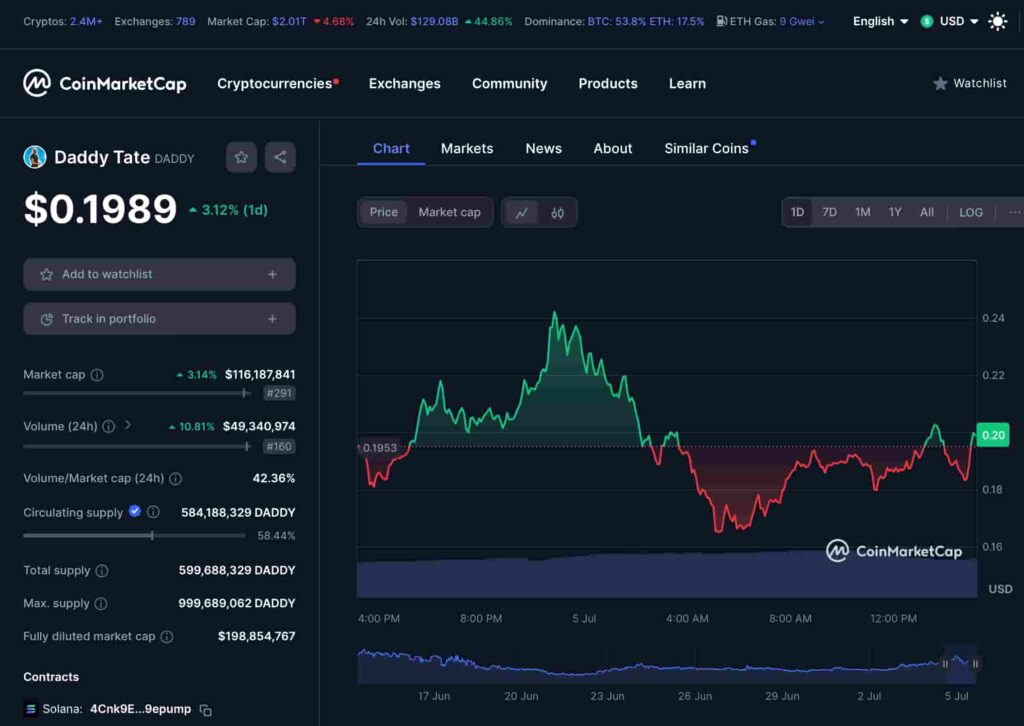Viewport: 1024px width, 726px height.
Task: Open the Products menu
Action: [x=607, y=84]
